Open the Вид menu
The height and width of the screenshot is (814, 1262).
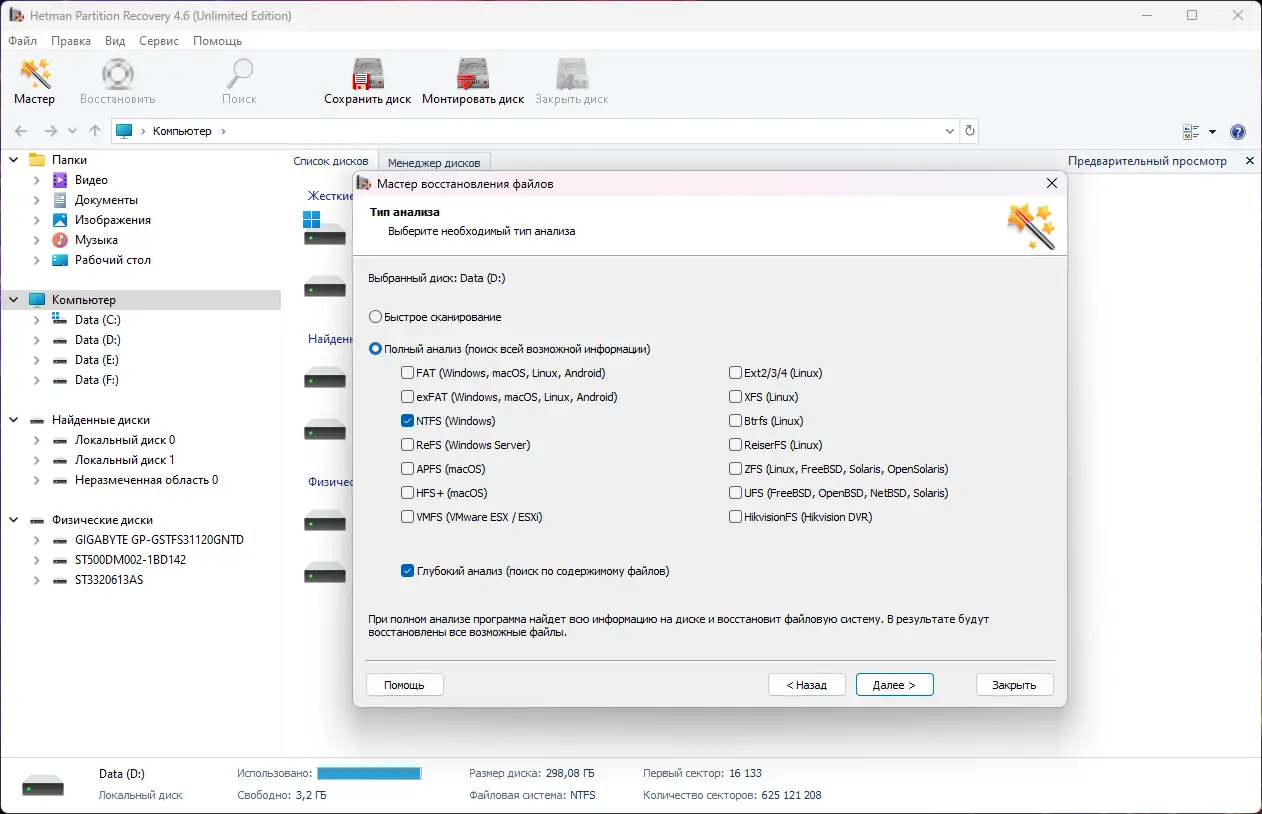coord(115,41)
